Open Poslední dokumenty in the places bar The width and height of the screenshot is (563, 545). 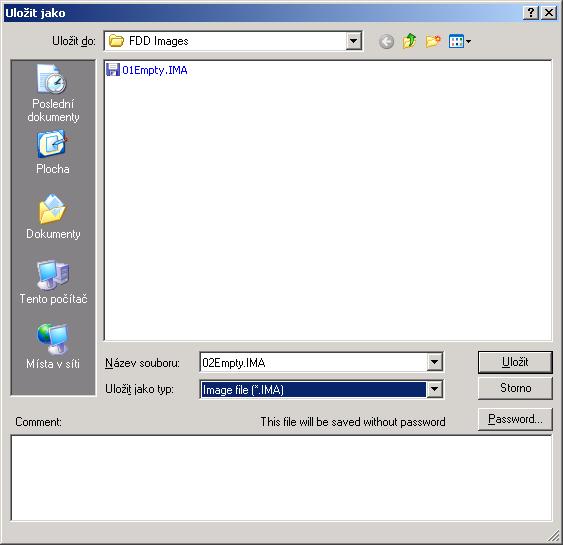point(53,93)
